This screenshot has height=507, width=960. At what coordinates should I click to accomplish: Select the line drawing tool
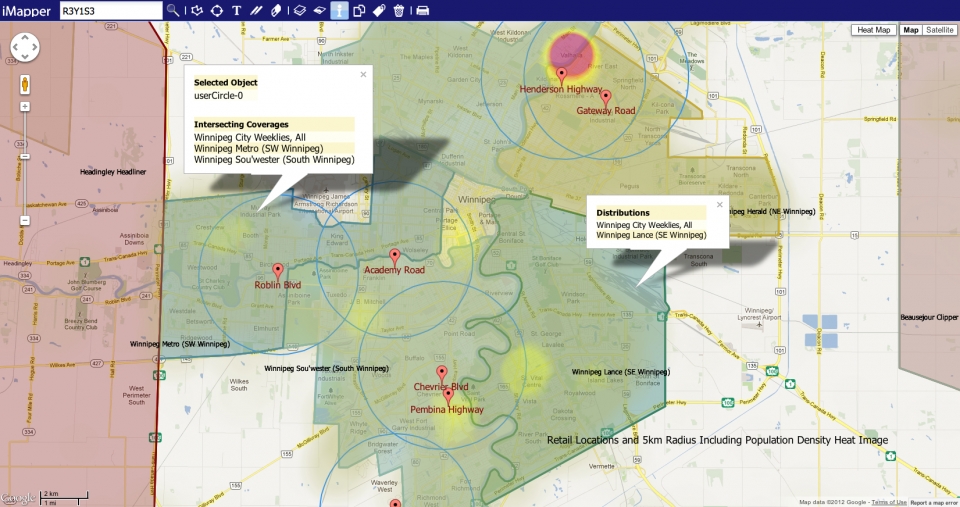click(x=256, y=10)
